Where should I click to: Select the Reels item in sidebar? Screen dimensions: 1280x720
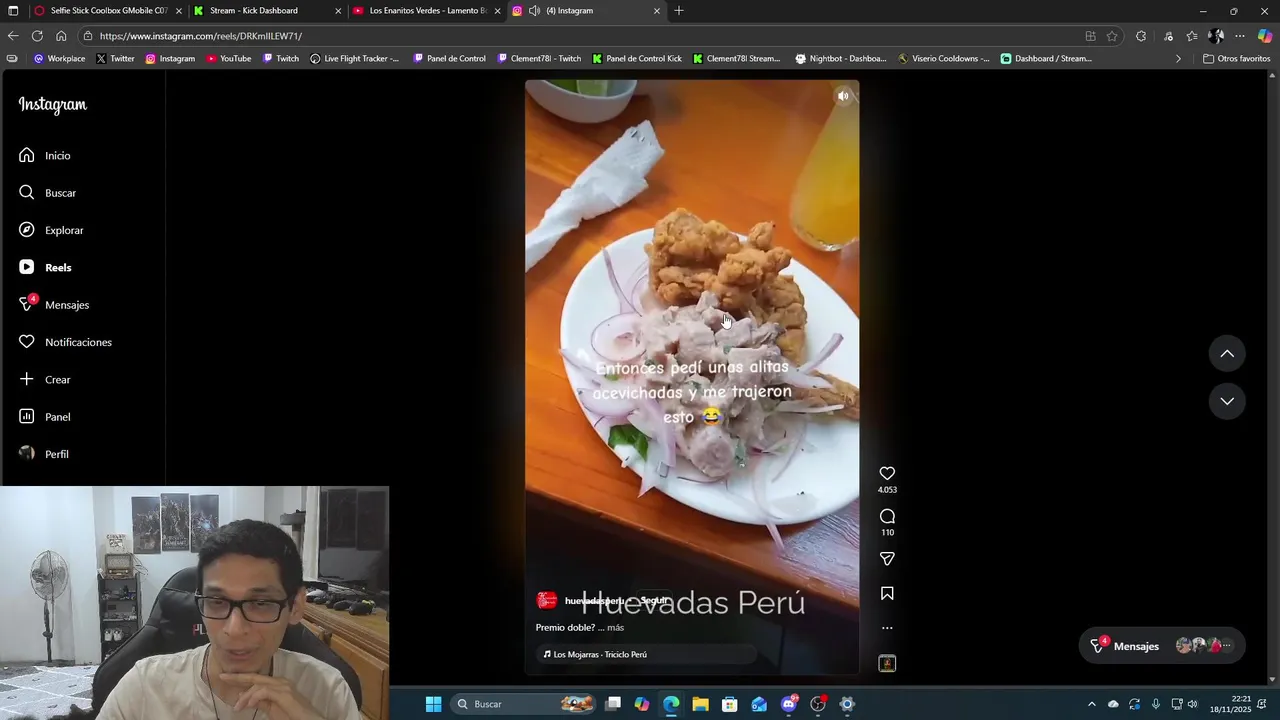point(46,268)
